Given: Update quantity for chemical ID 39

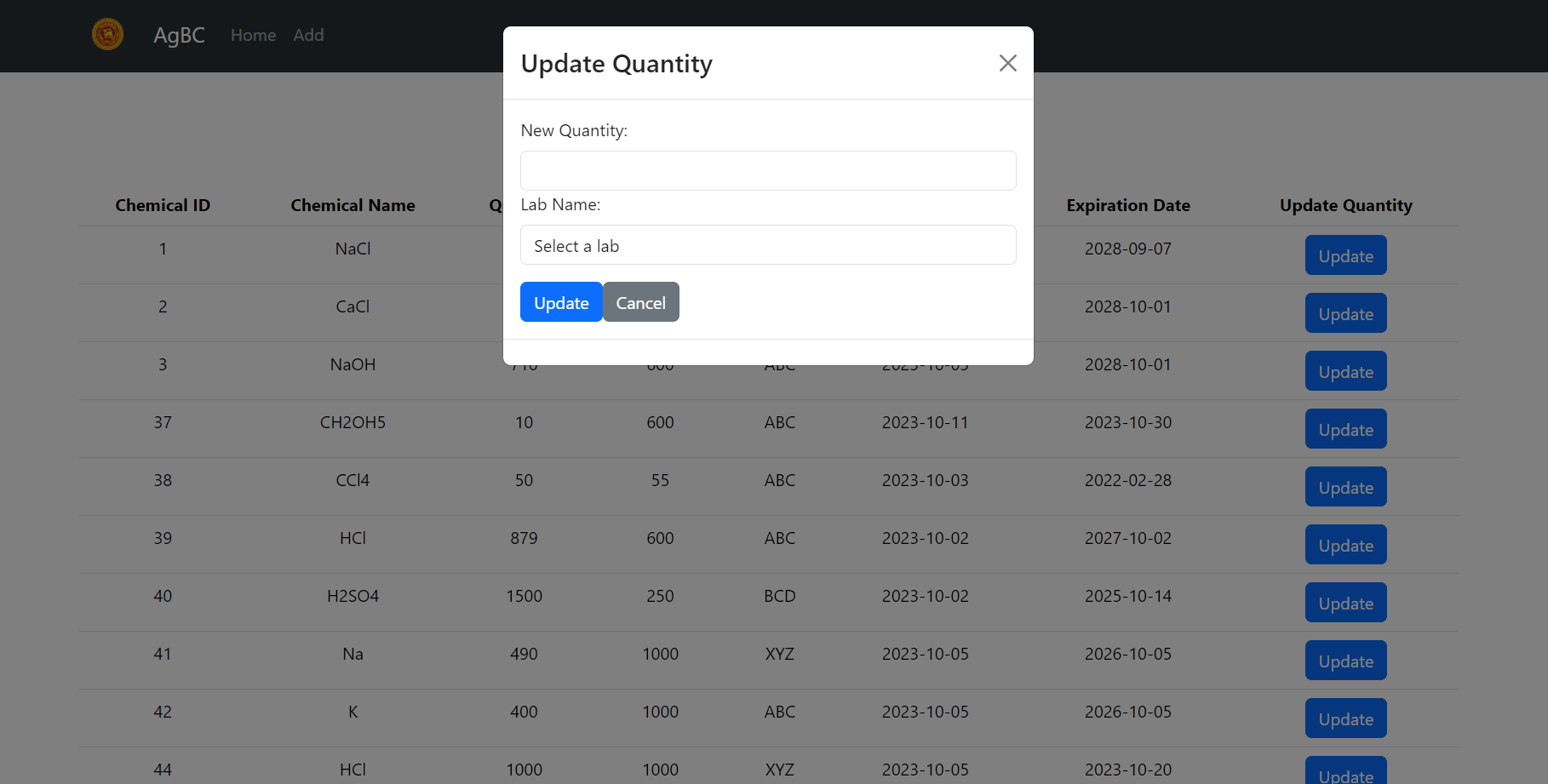Looking at the screenshot, I should coord(1345,544).
